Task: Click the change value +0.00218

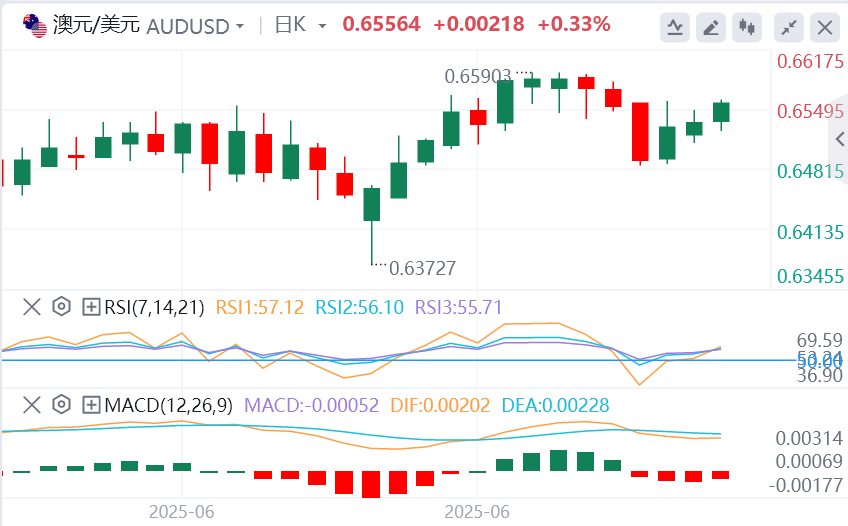Action: [x=479, y=24]
